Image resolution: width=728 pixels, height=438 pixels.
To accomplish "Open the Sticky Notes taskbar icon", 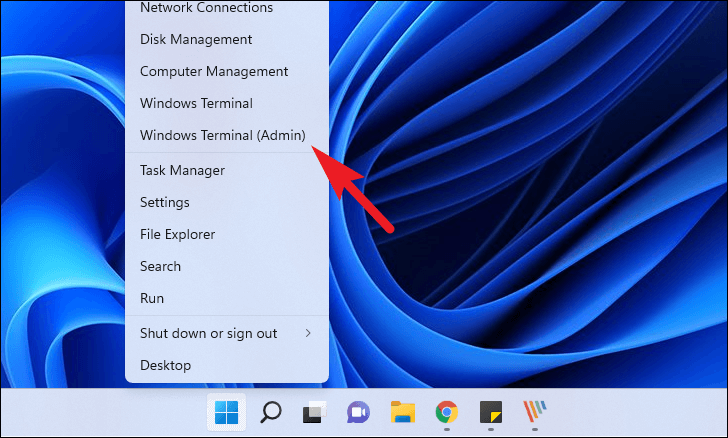I will point(491,412).
